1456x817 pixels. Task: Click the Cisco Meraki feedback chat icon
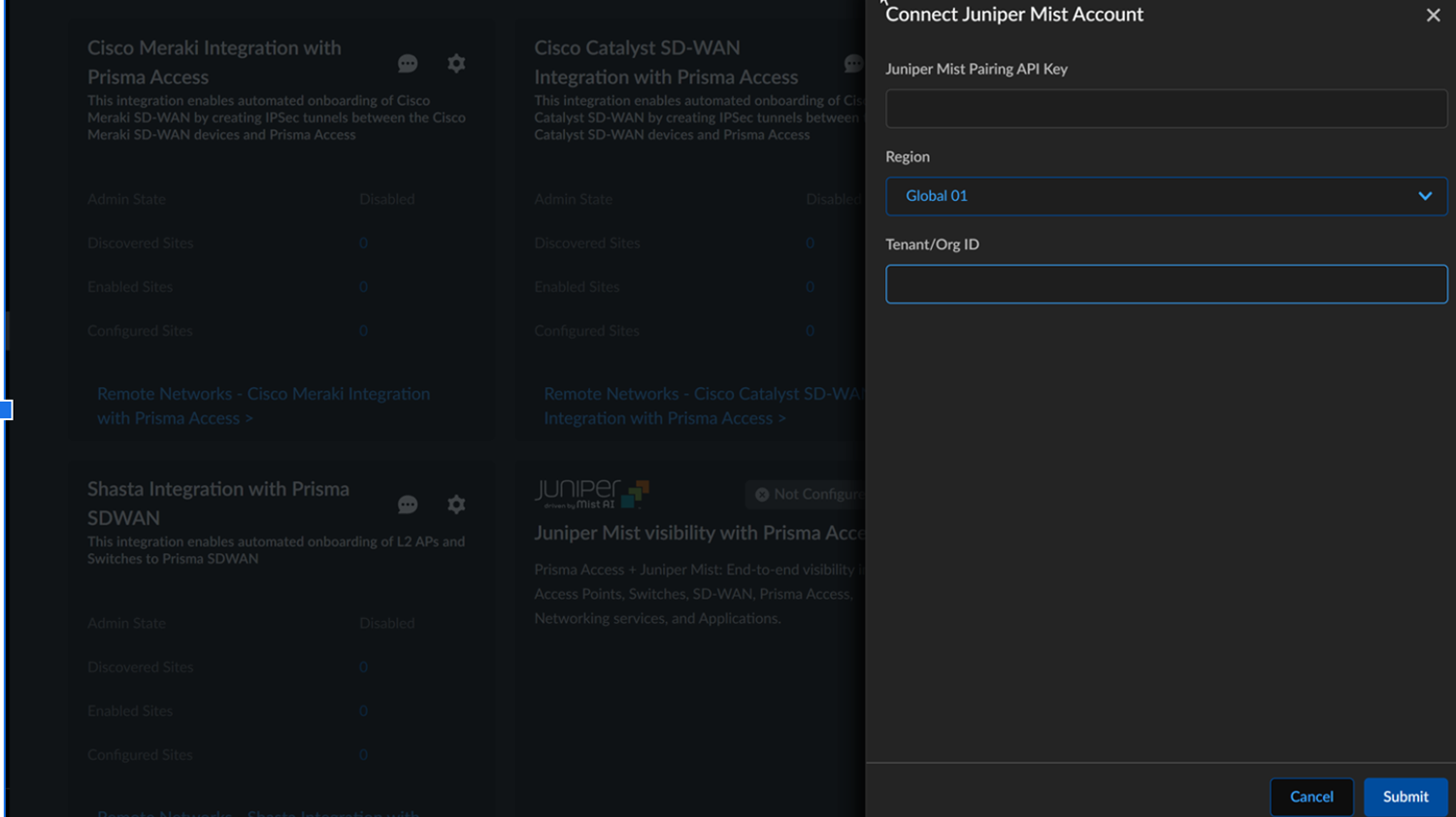[x=408, y=64]
